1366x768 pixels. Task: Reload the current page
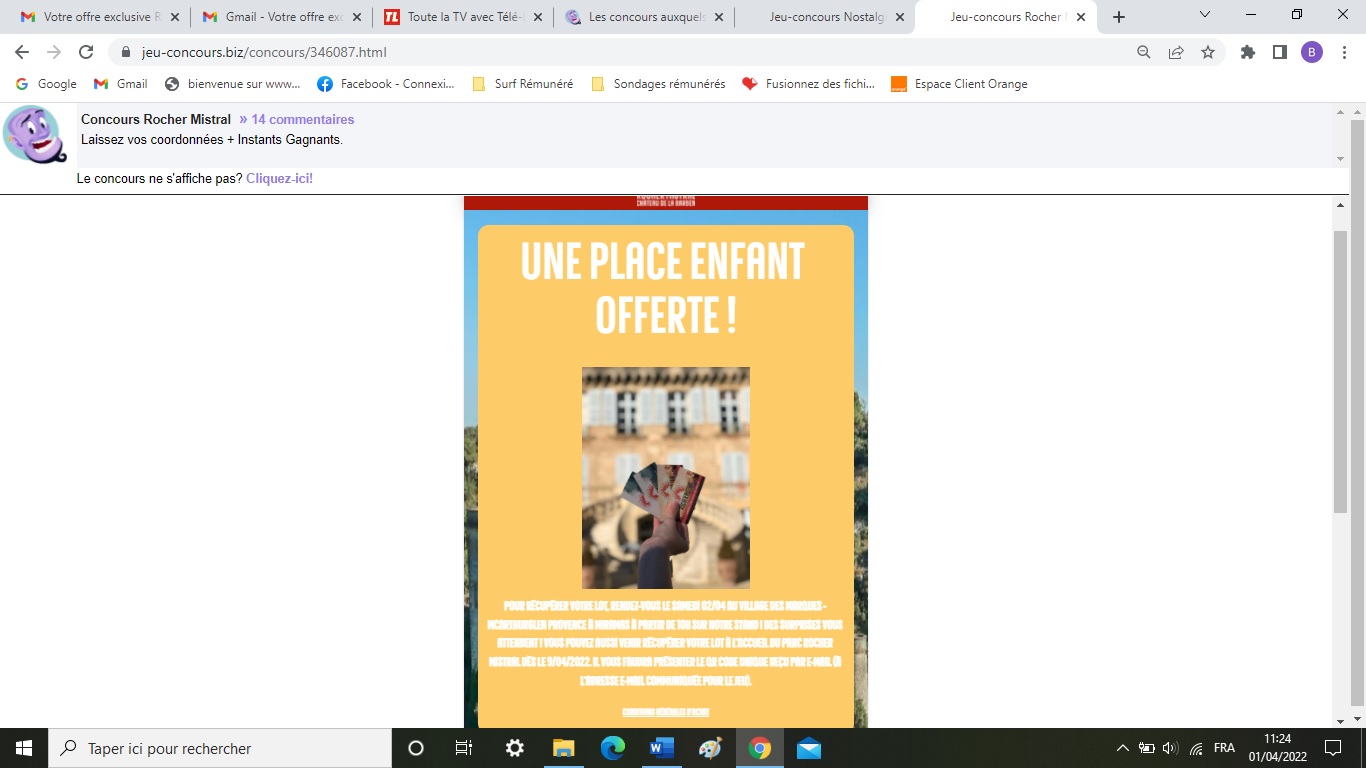click(x=86, y=52)
